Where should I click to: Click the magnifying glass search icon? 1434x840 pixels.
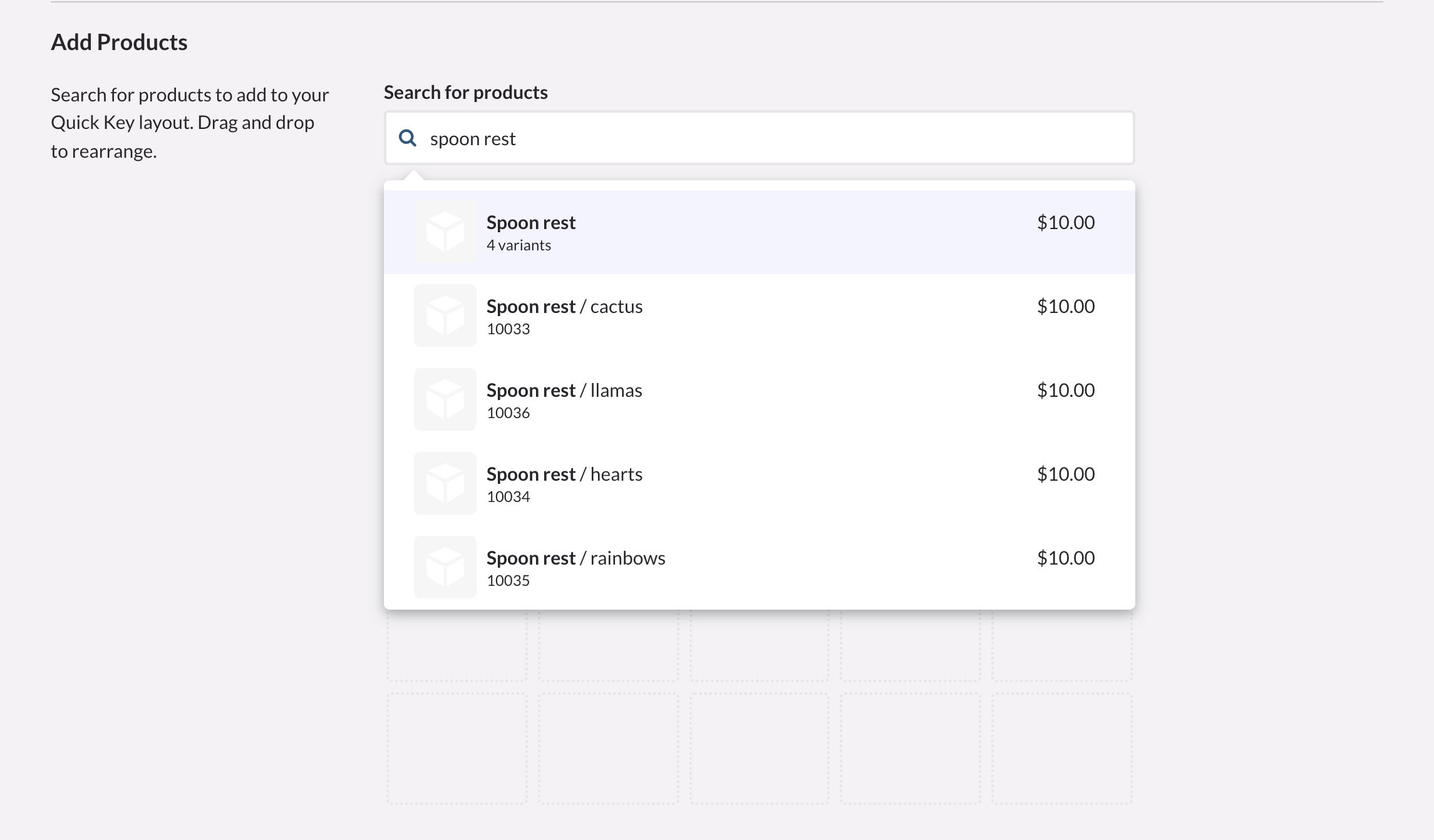click(408, 138)
